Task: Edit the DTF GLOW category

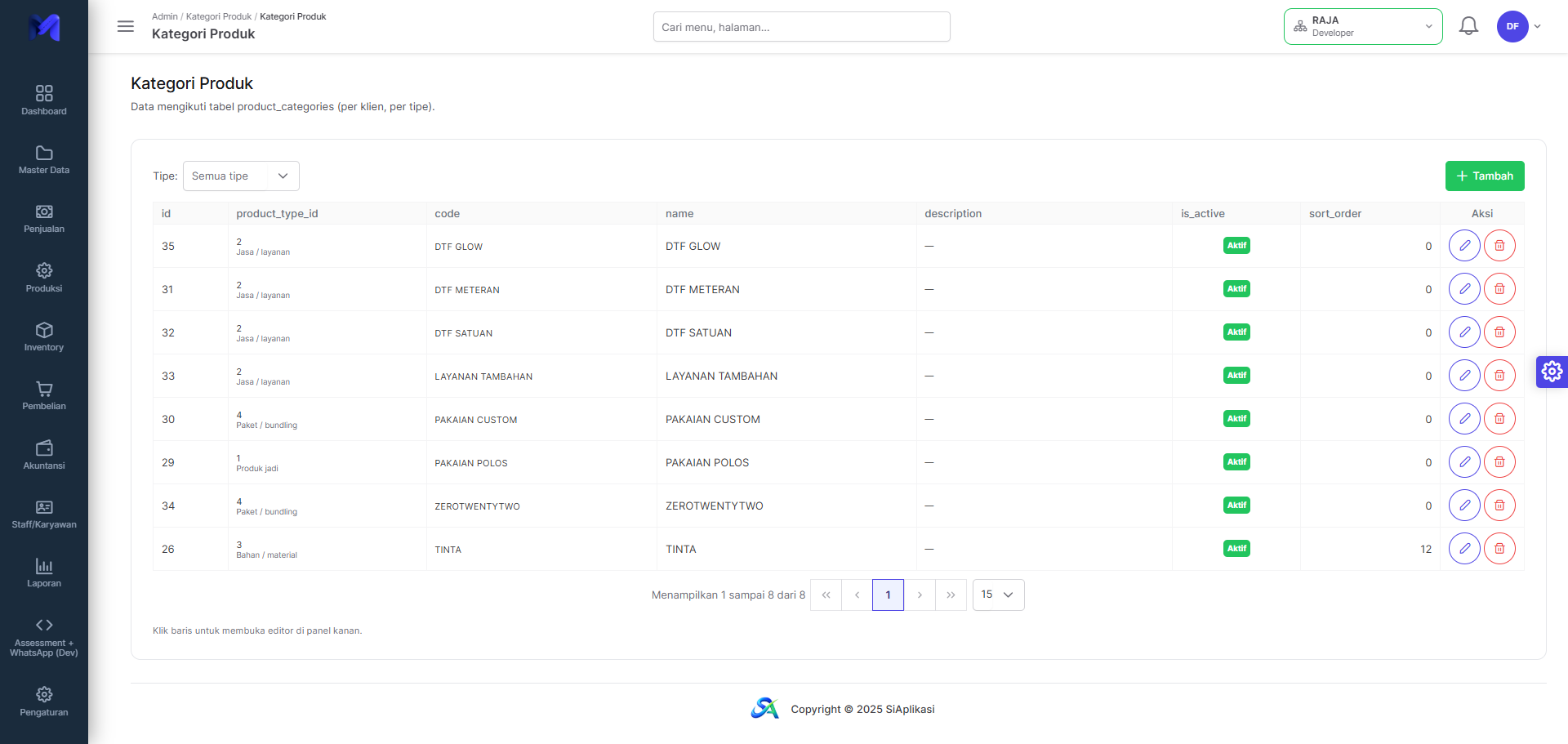Action: (1464, 246)
